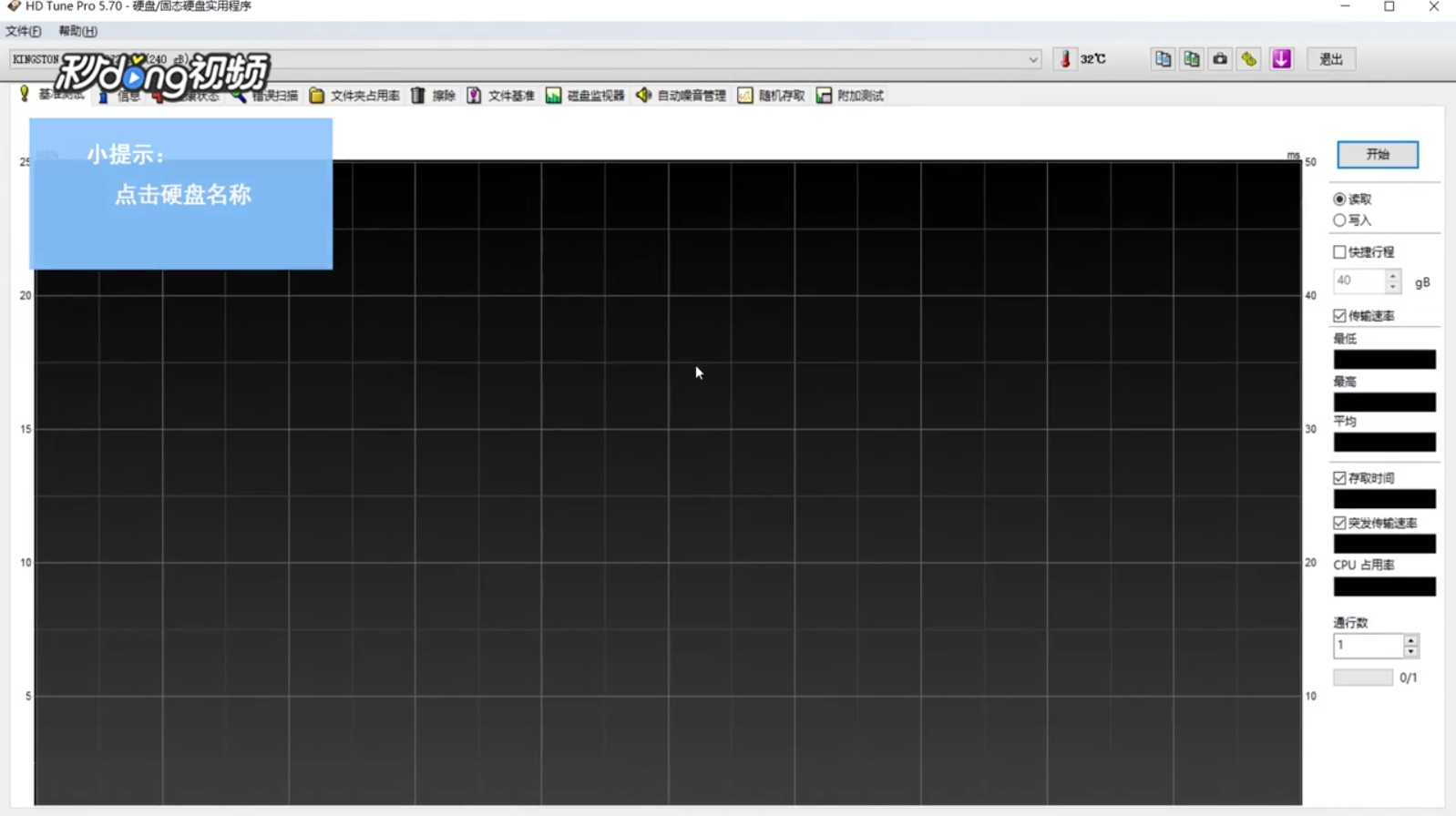Switch to the 随机存取 tab
The width and height of the screenshot is (1456, 816).
click(771, 96)
